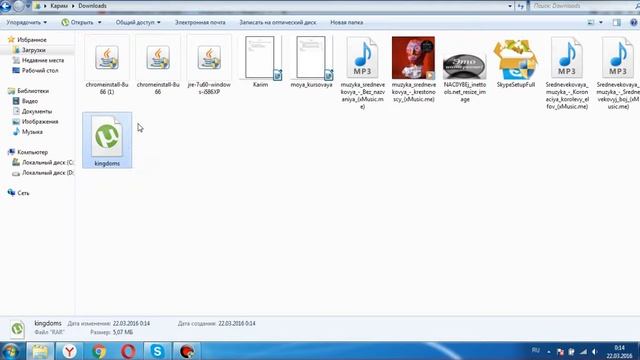Screen dimensions: 640x360
Task: Open File Explorer from the taskbar
Action: [x=40, y=351]
